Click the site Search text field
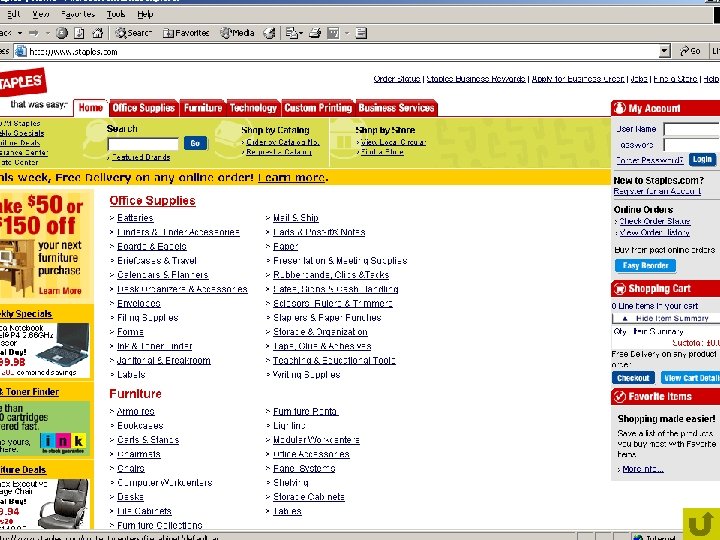Screen dimensions: 720x540 tap(143, 144)
